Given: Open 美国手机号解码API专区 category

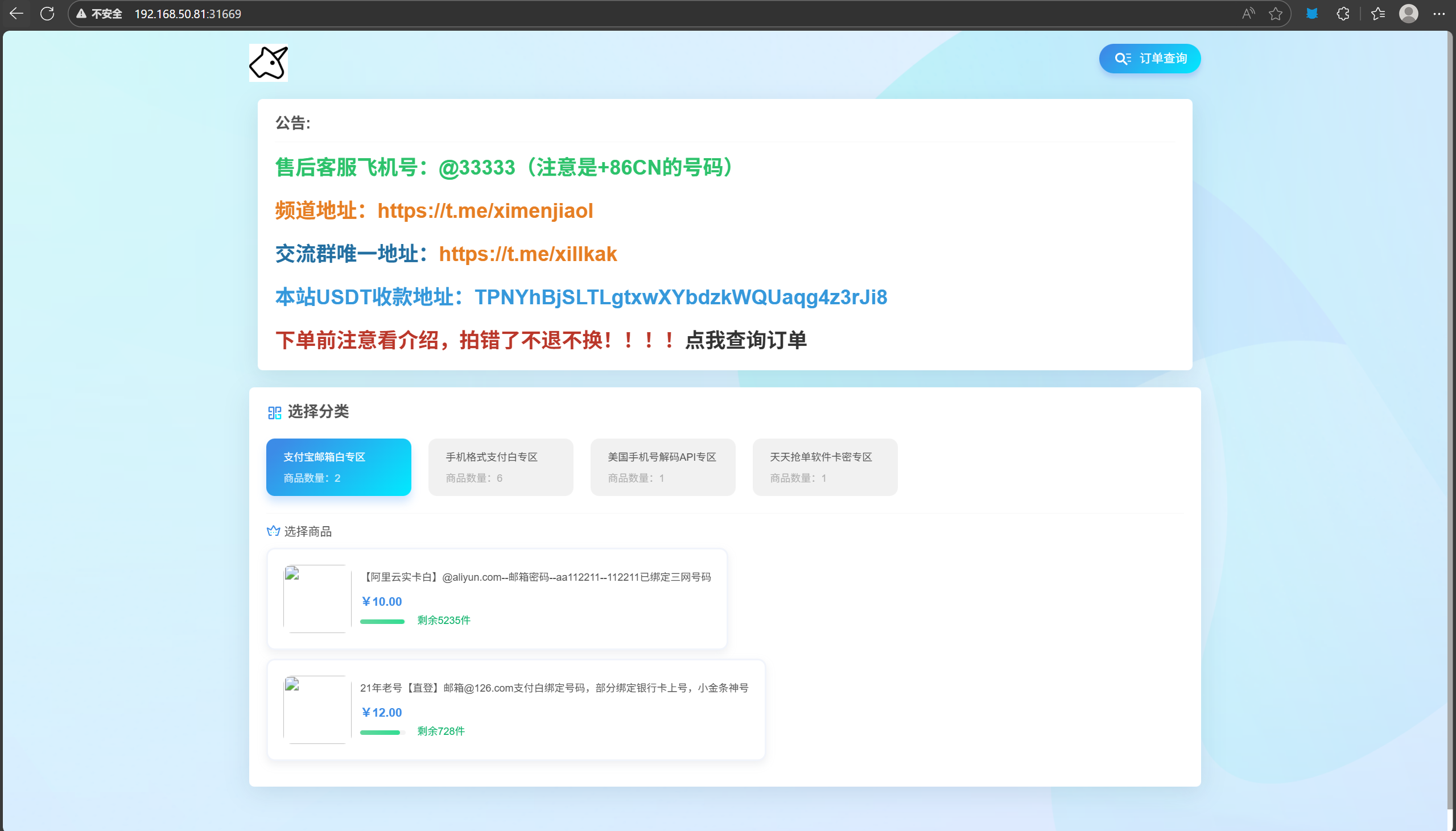Looking at the screenshot, I should 663,467.
